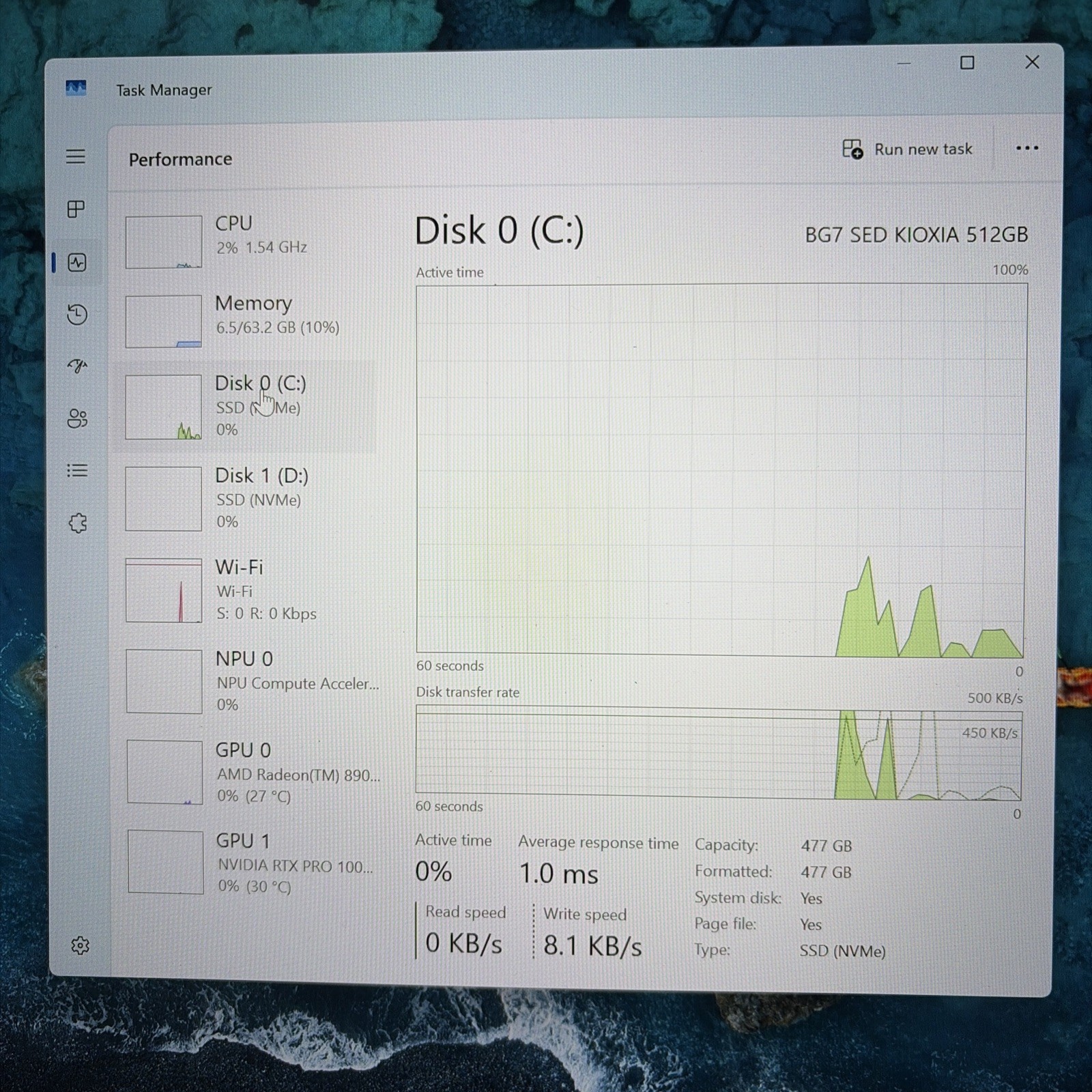Open the hamburger navigation menu
Image resolution: width=1092 pixels, height=1092 pixels.
pyautogui.click(x=76, y=156)
